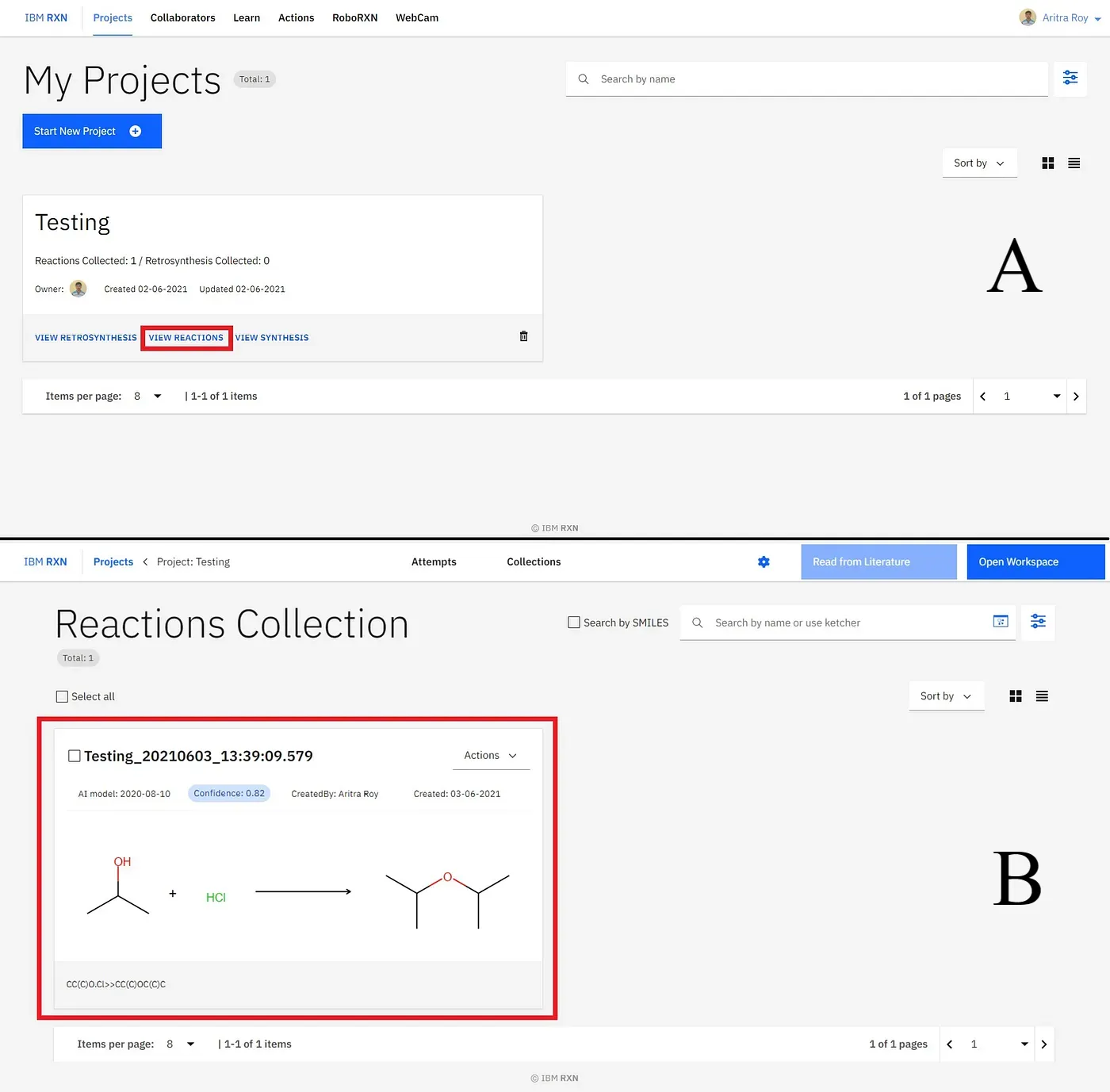Switch to the Attempts tab
The width and height of the screenshot is (1110, 1092).
pos(434,561)
